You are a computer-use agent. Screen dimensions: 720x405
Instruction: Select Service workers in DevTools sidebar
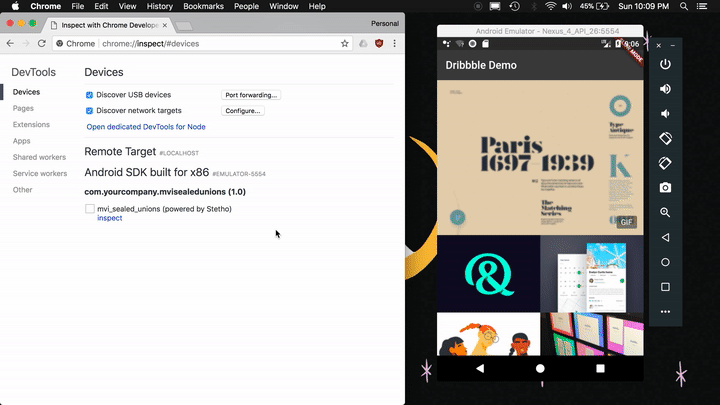(40, 174)
